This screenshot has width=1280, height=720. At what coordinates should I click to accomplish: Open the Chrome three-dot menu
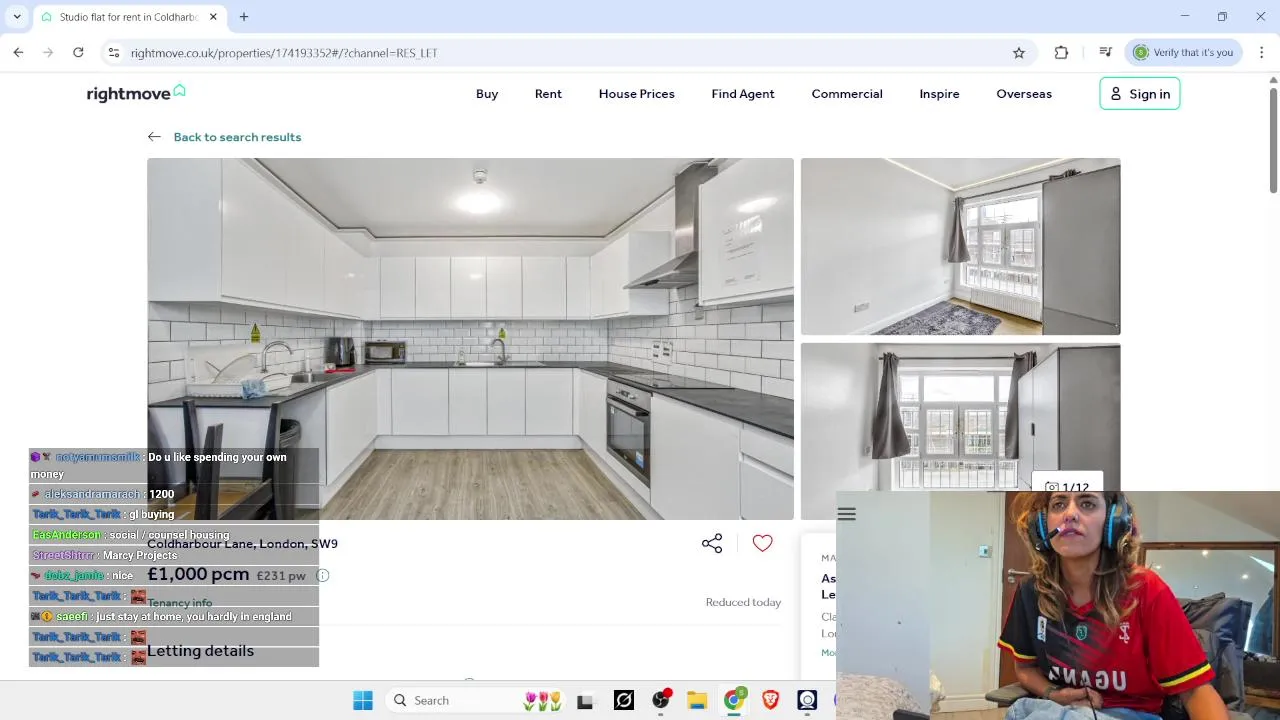(x=1261, y=52)
